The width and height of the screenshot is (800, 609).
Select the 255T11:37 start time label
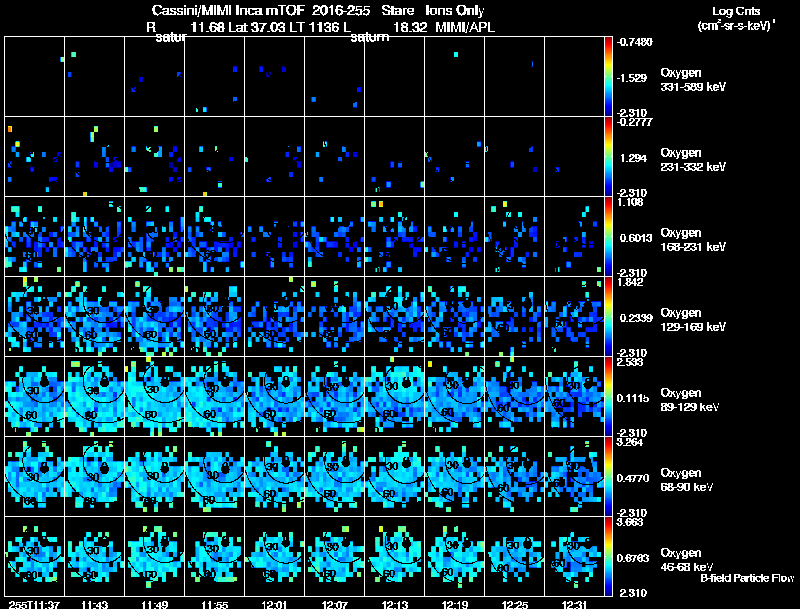[x=34, y=604]
